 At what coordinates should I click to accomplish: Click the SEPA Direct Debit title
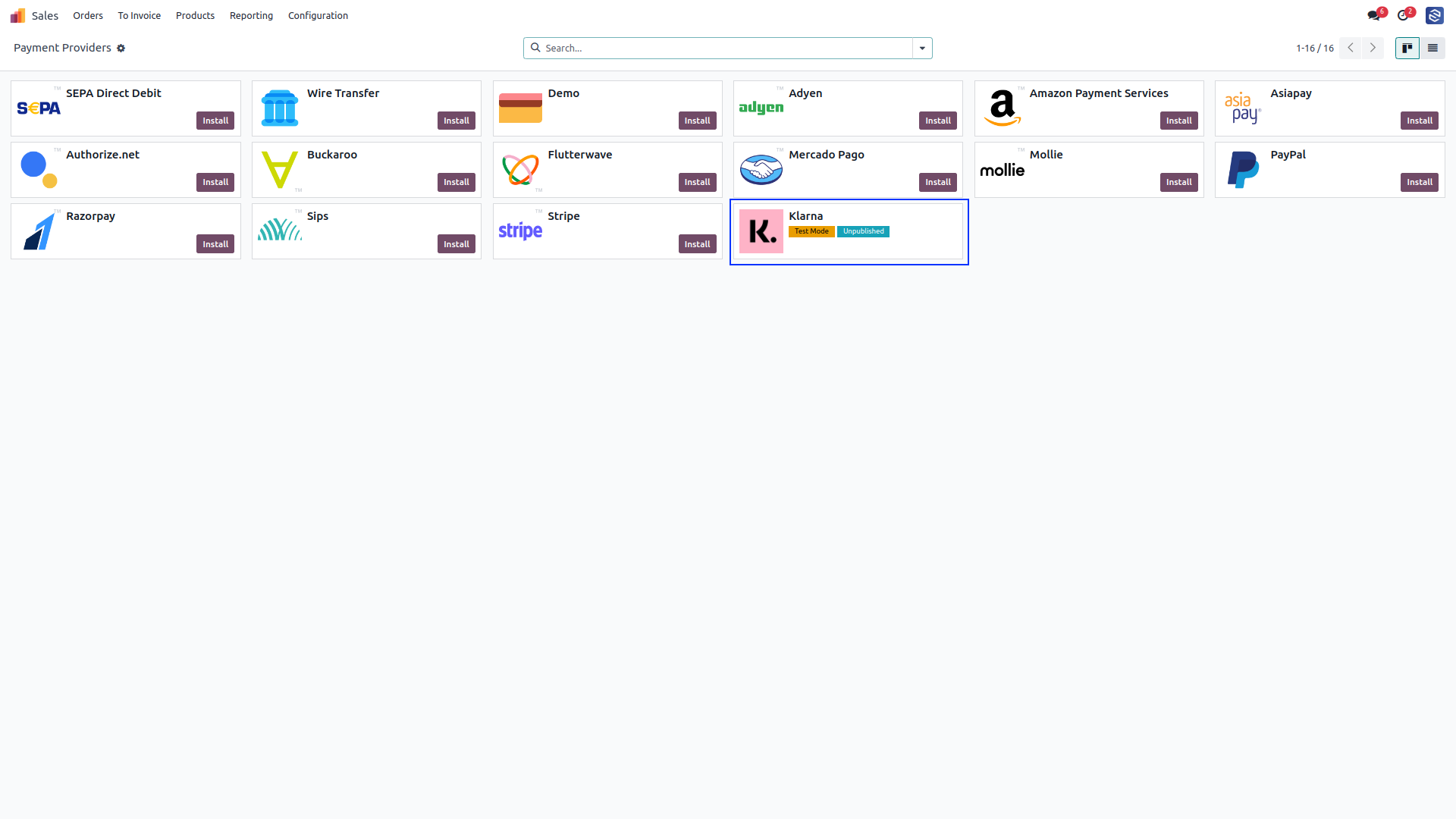click(114, 93)
